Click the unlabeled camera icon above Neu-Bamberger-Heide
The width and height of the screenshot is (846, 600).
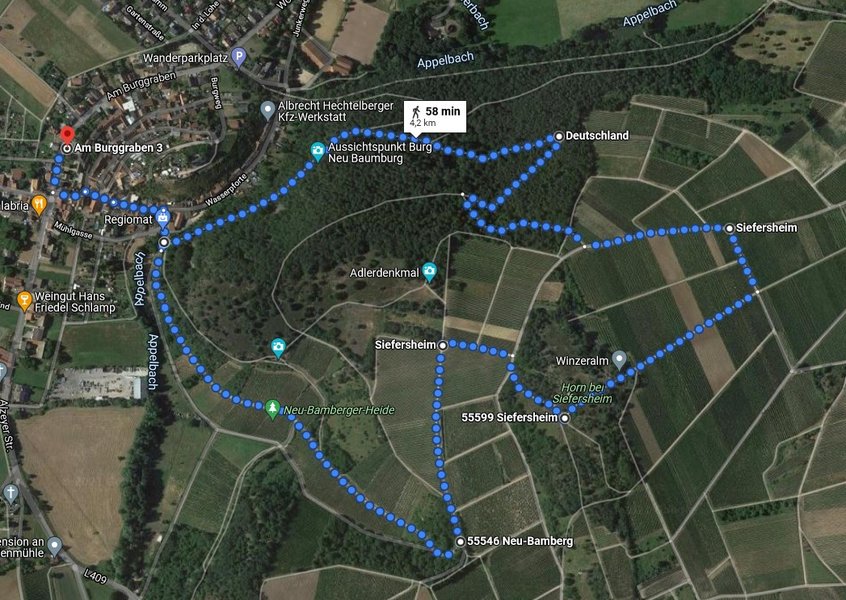point(278,348)
